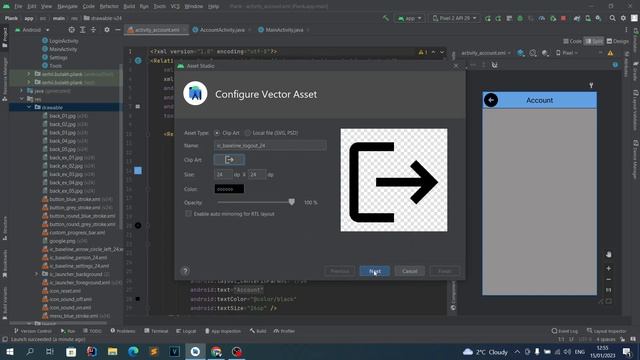Collapse the drawable folder
This screenshot has width=640, height=360.
tap(29, 107)
